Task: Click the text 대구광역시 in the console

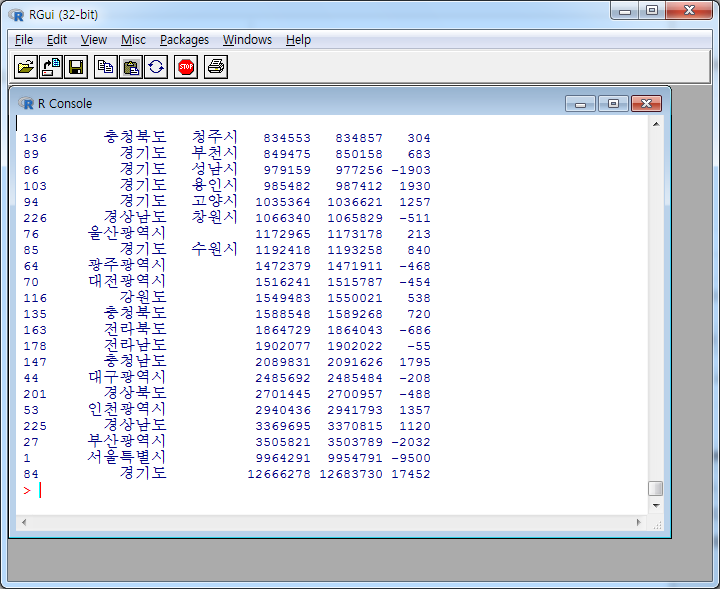Action: click(127, 377)
